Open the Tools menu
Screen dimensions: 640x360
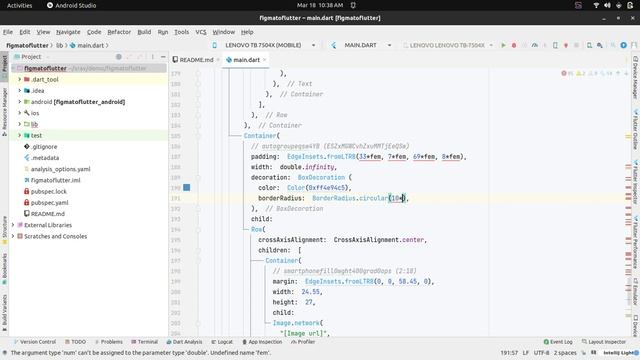click(x=182, y=32)
